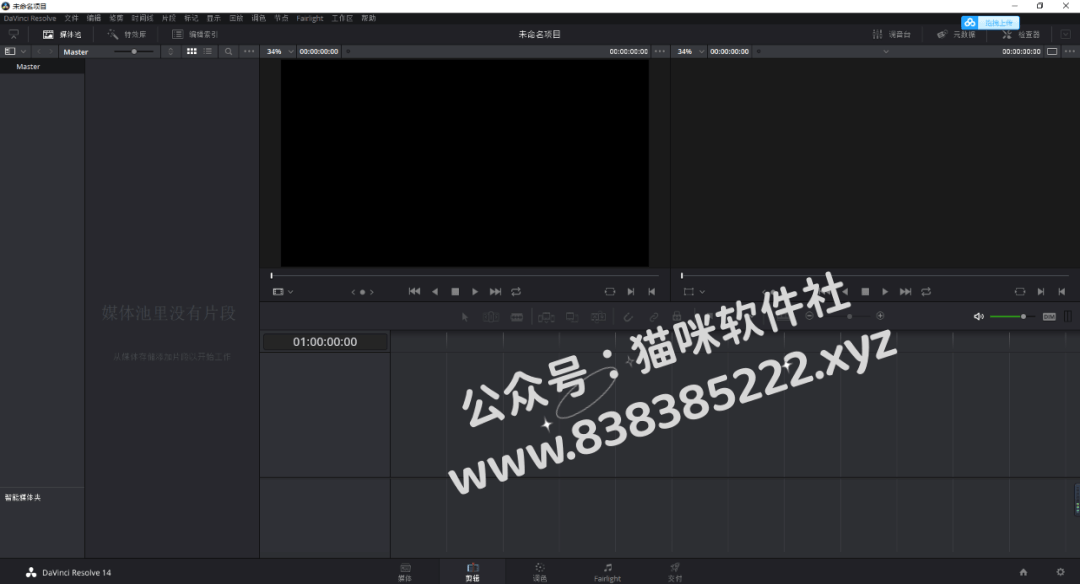Open the timeline selection dropdown above timeline viewer
This screenshot has width=1080, height=584.
point(886,52)
